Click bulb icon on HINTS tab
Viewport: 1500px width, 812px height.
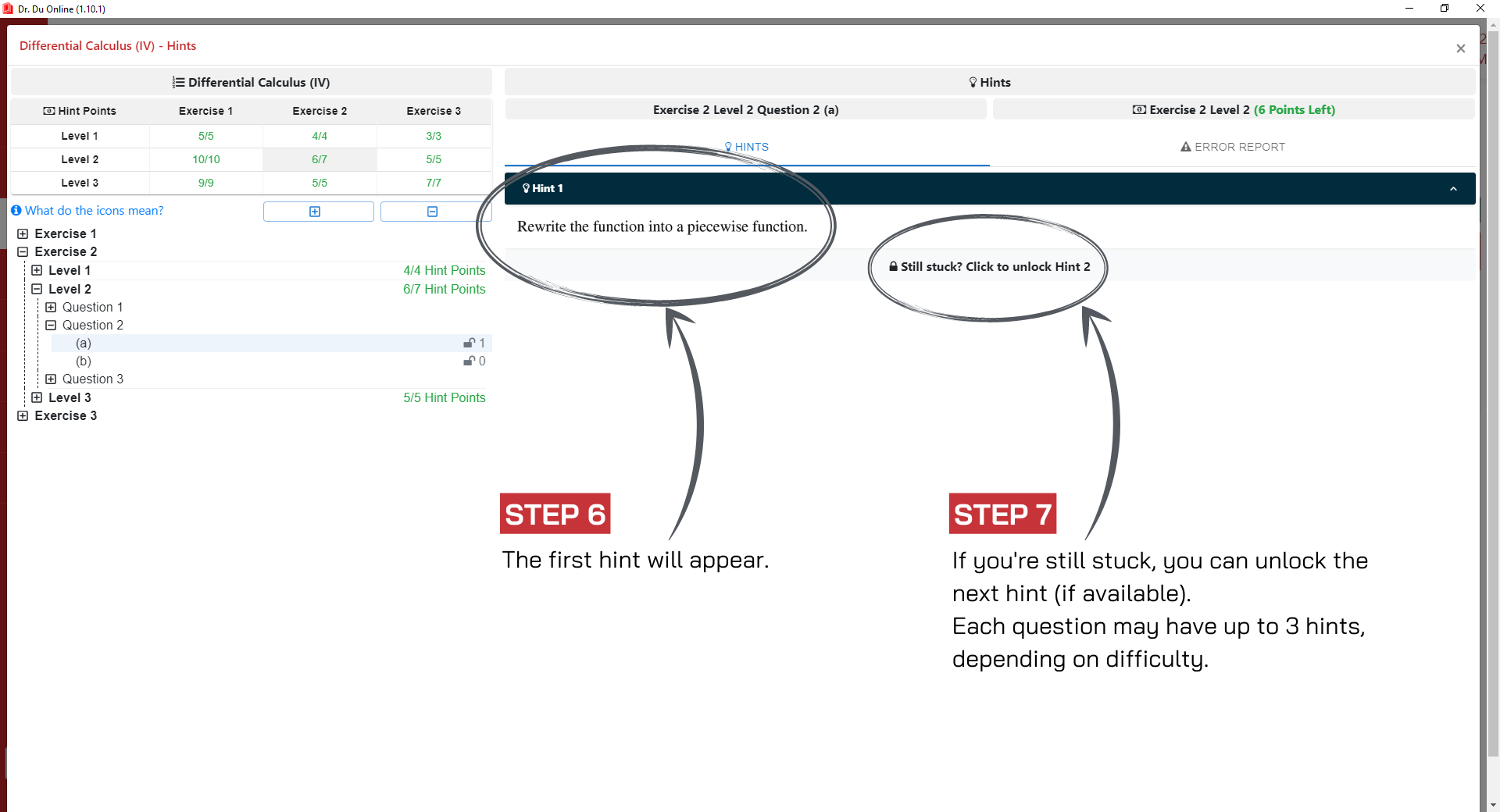tap(728, 147)
